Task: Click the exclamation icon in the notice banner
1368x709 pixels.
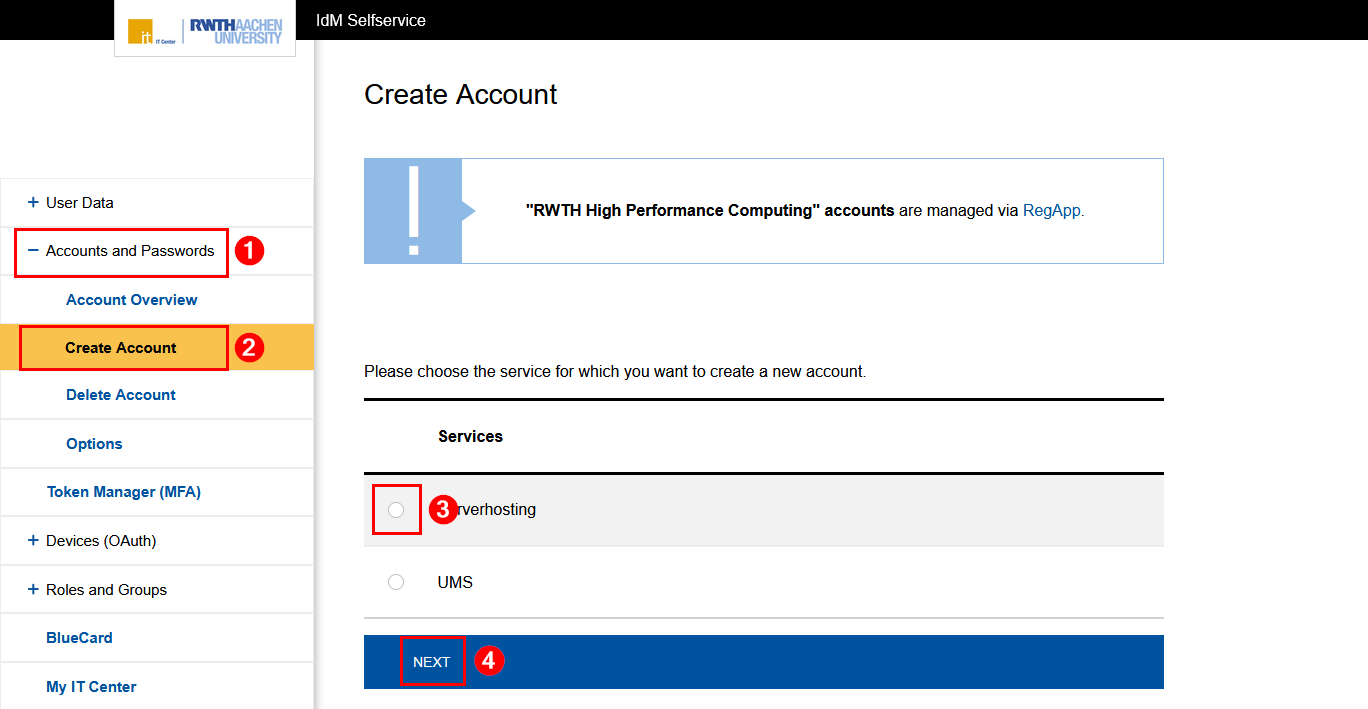Action: 412,211
